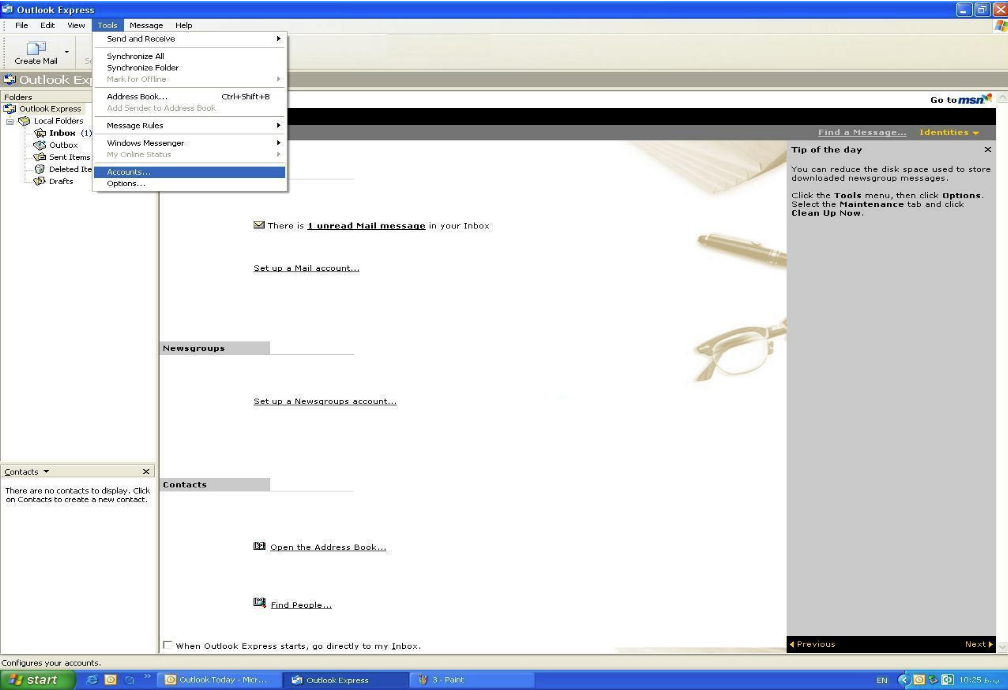
Task: Choose Synchronize Folder in Tools menu
Action: [x=190, y=68]
